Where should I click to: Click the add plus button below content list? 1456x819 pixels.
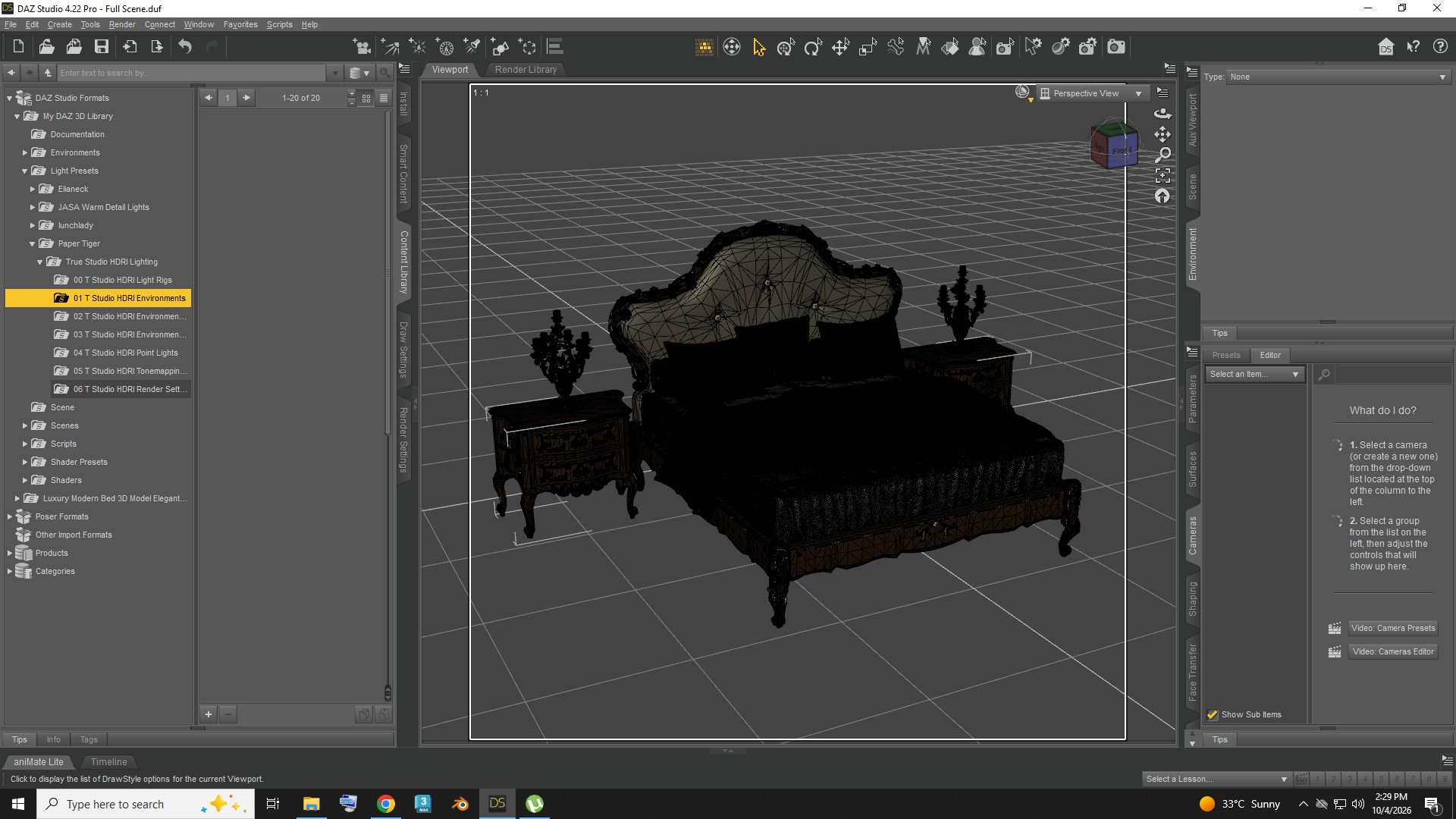click(209, 714)
